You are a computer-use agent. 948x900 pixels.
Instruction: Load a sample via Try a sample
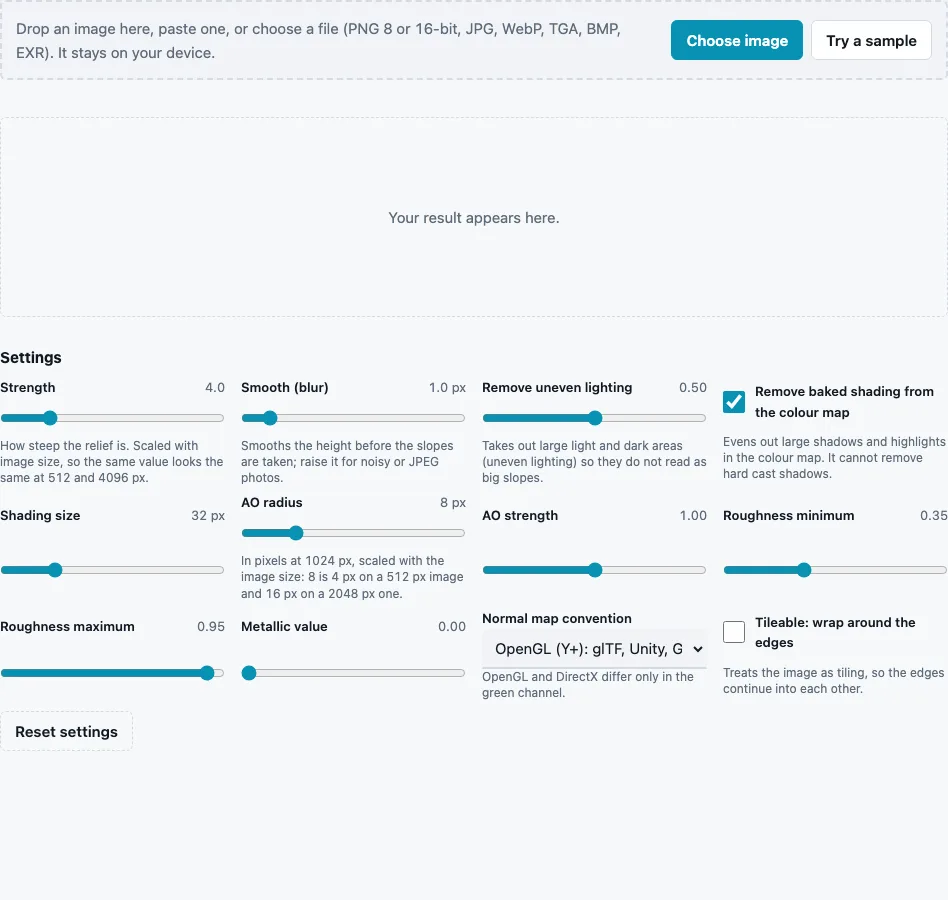pos(871,40)
